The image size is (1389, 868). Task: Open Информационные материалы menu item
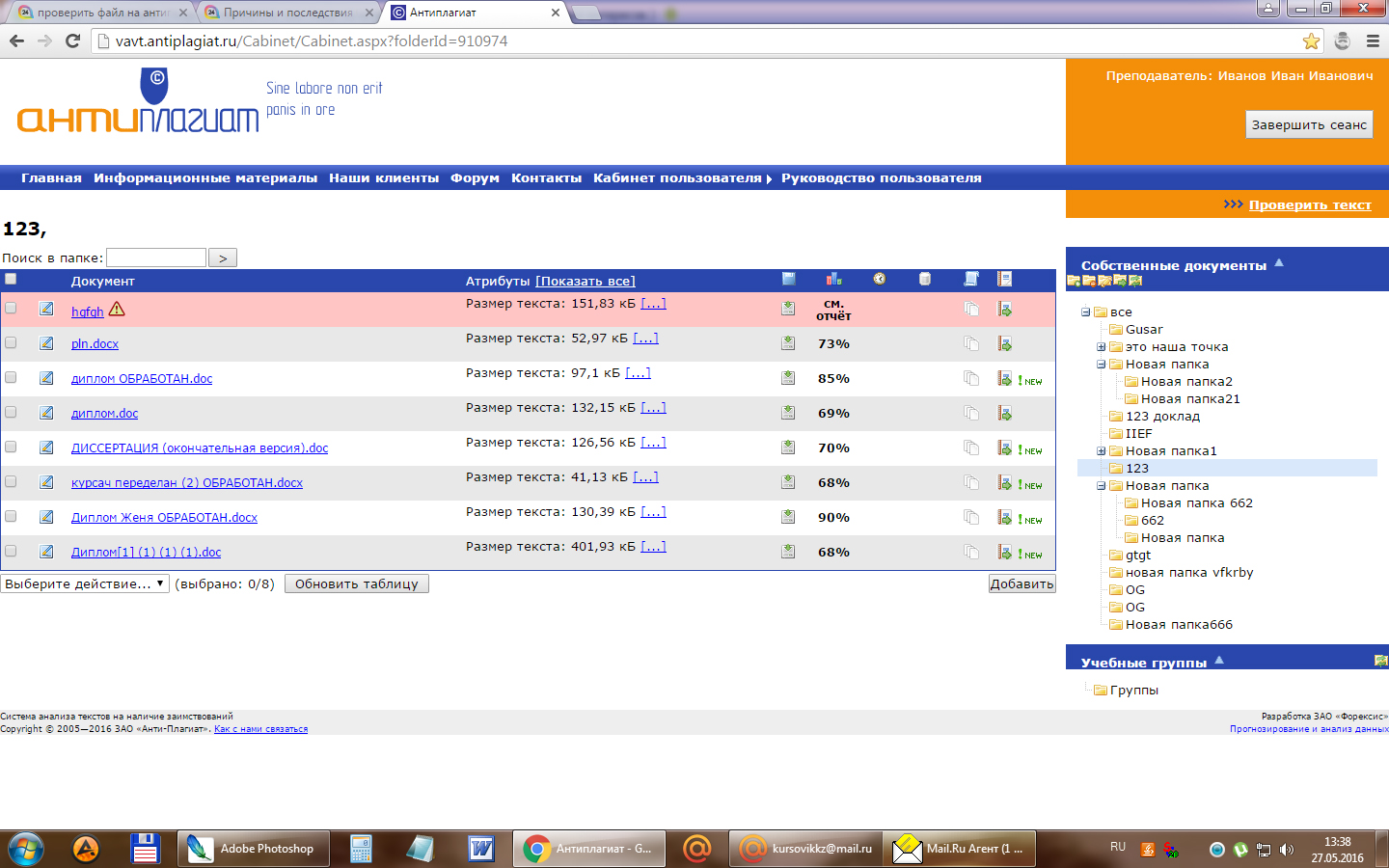tap(204, 177)
